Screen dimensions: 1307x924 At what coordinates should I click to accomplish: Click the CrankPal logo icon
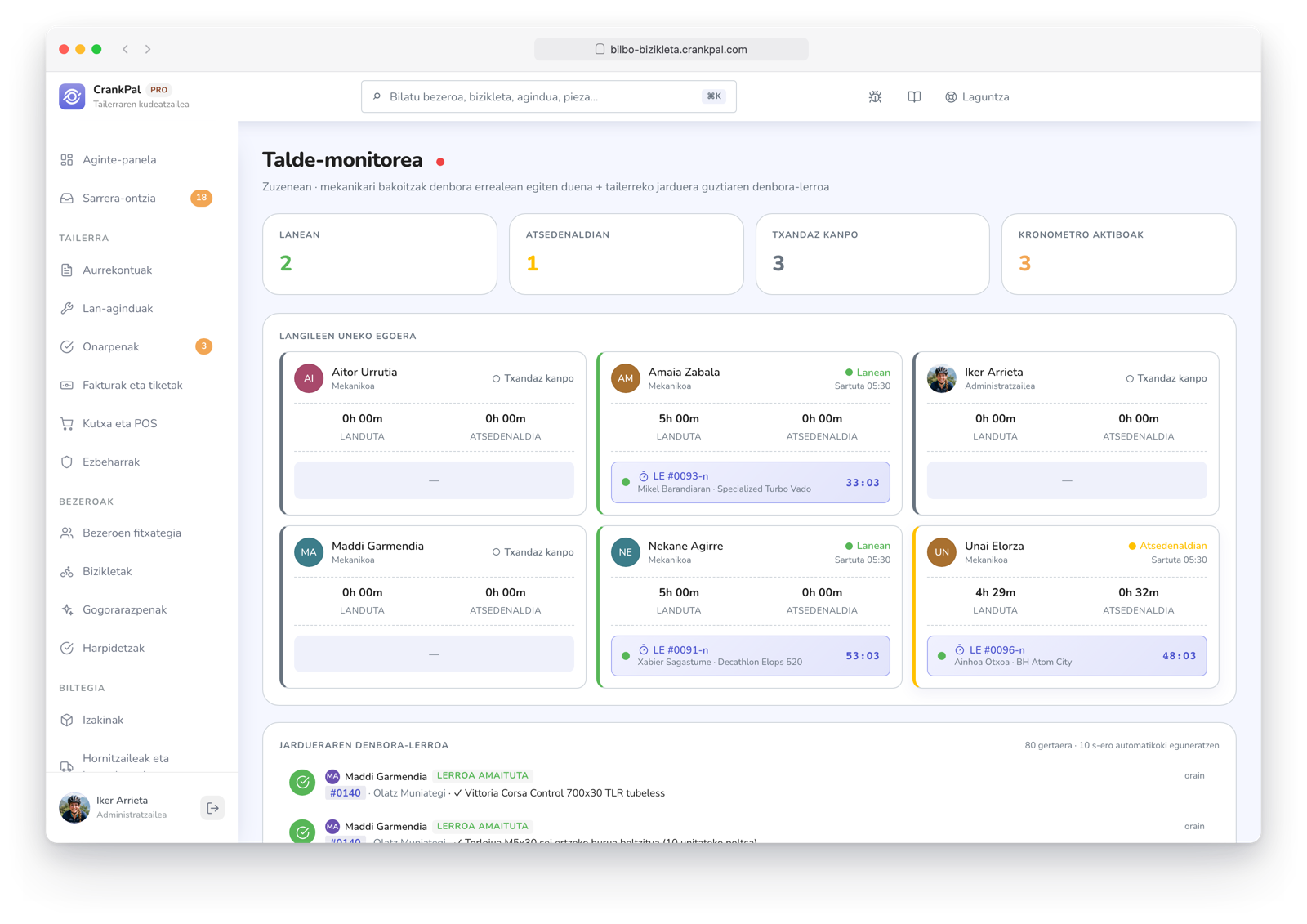72,96
